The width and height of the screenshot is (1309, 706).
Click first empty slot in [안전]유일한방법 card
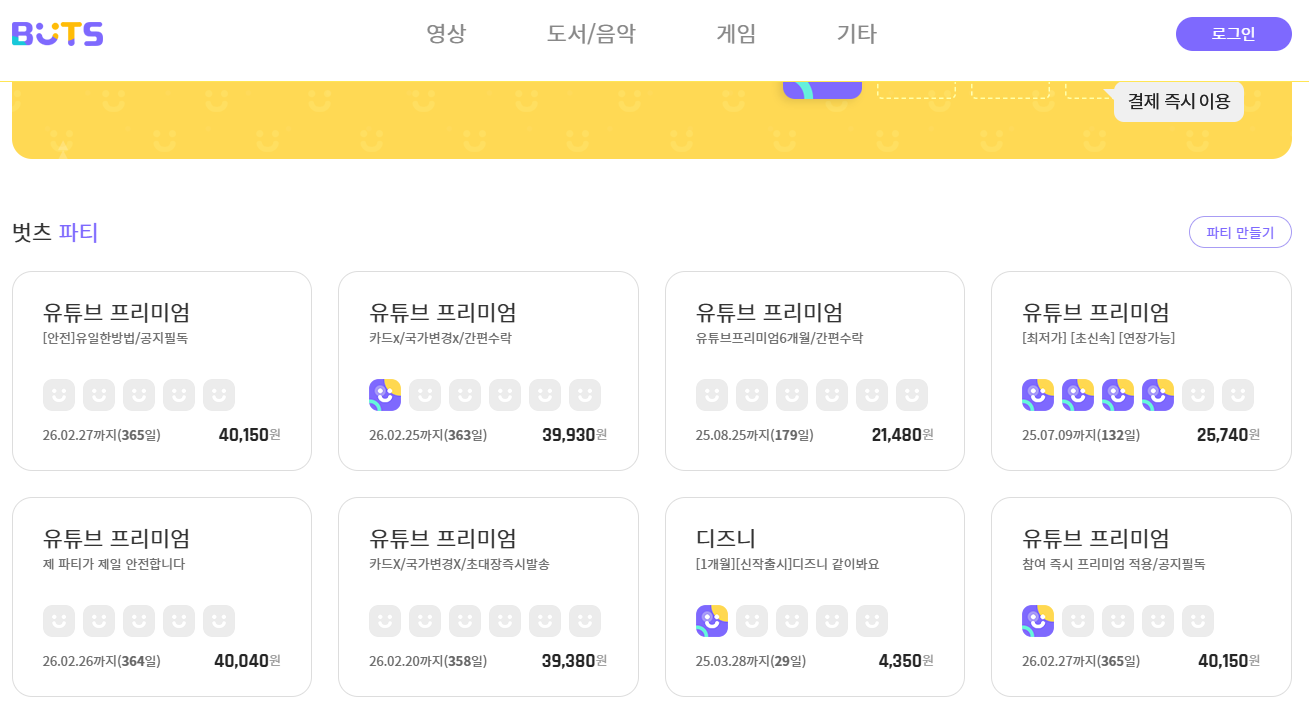pyautogui.click(x=59, y=395)
